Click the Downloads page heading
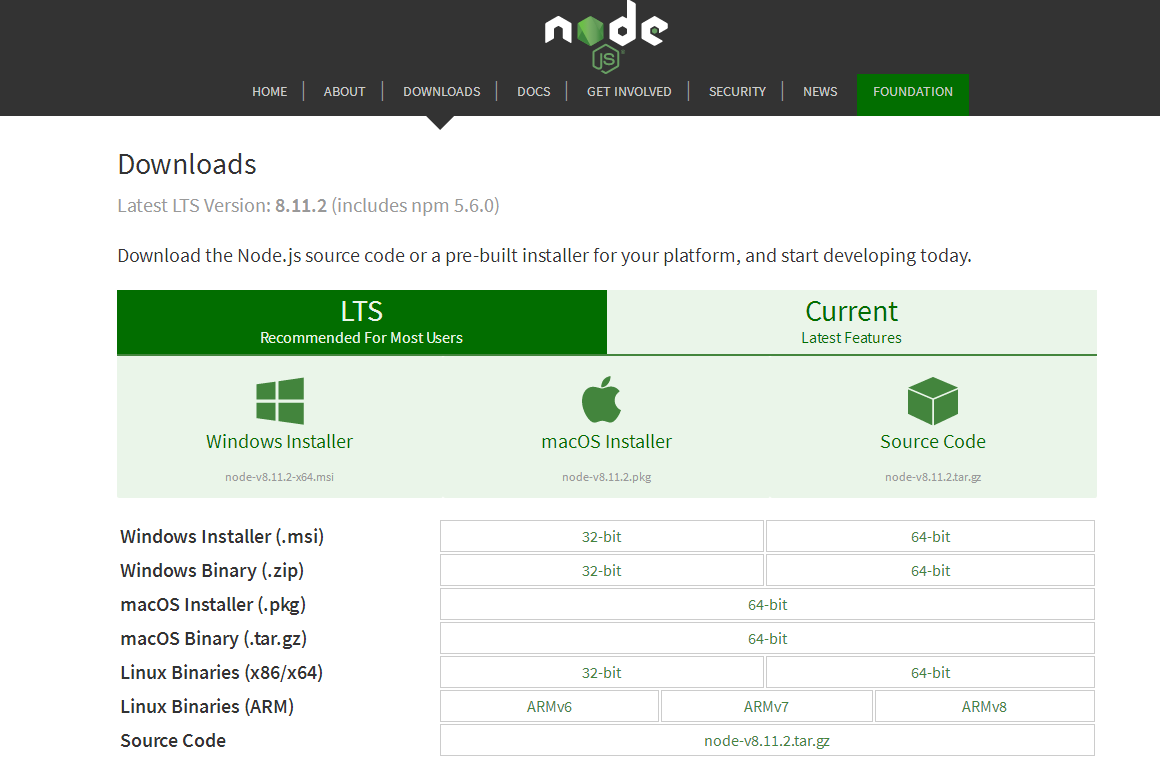1160x780 pixels. point(187,164)
